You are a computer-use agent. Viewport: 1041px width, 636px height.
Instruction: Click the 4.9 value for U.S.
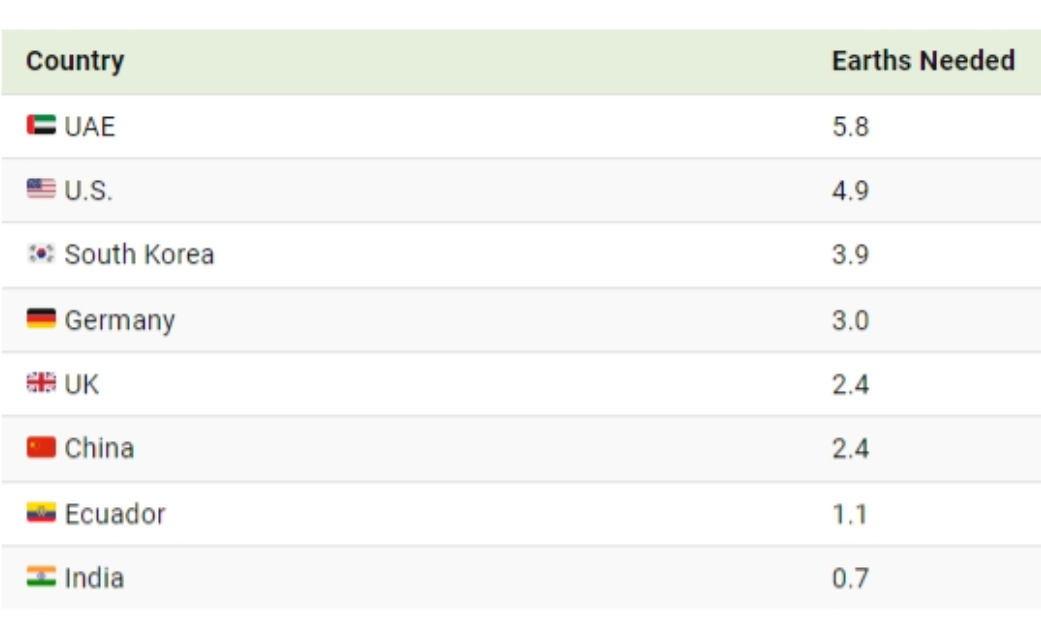(850, 191)
